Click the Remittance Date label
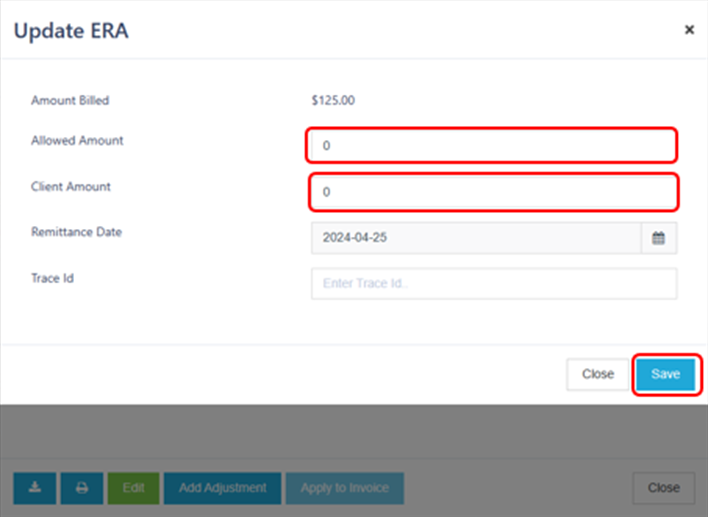The width and height of the screenshot is (708, 517). pos(76,232)
